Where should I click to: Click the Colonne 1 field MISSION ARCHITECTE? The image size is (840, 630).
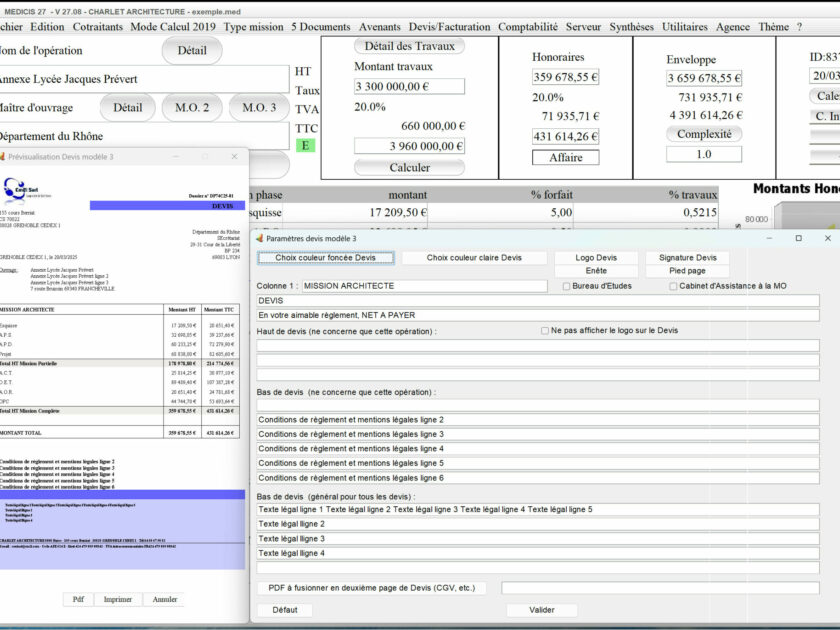click(x=425, y=286)
